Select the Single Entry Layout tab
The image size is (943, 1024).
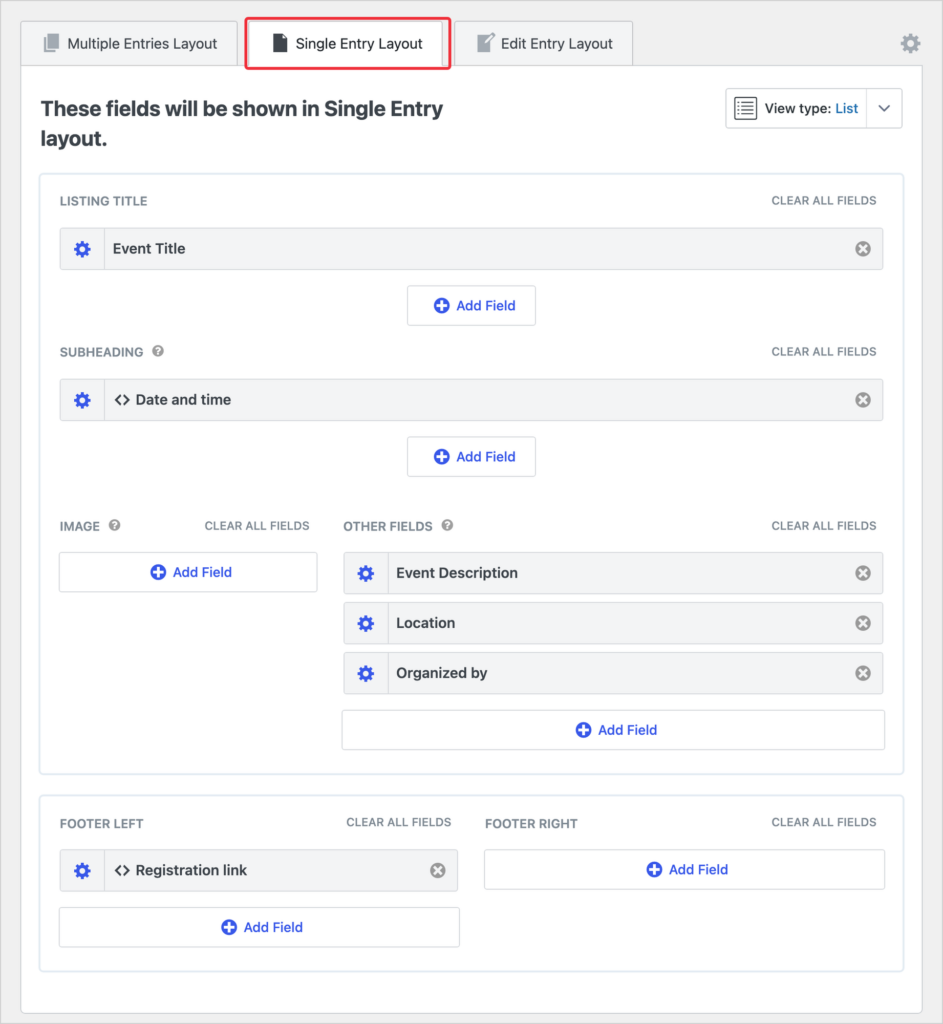click(347, 44)
